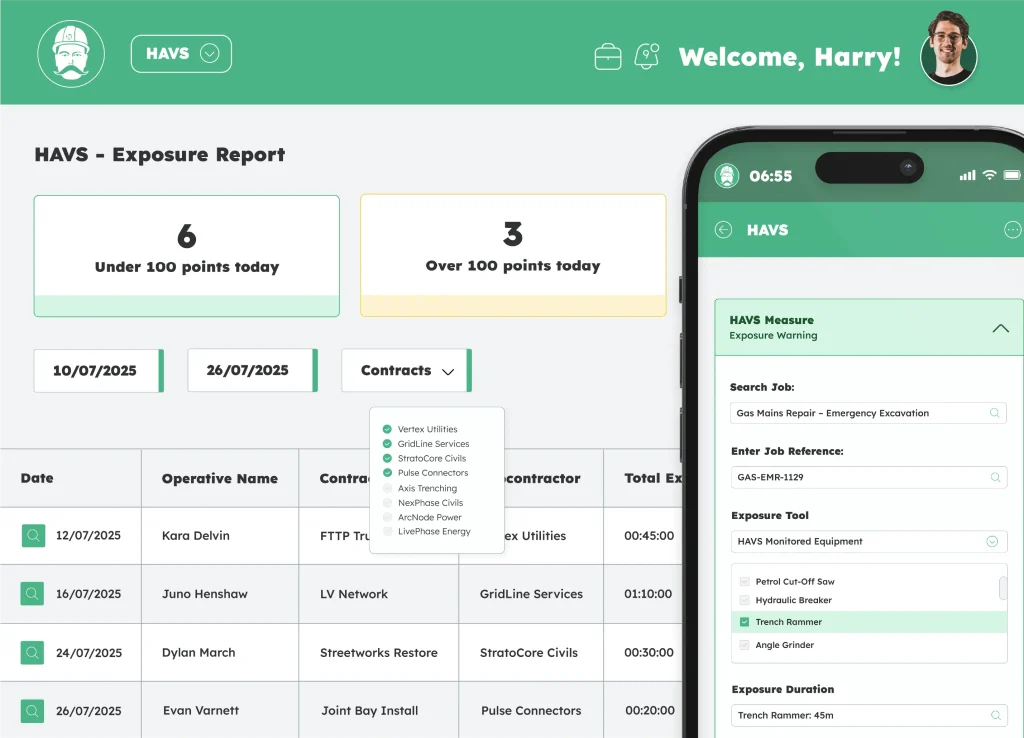This screenshot has height=738, width=1024.
Task: Click search icon in Search Job field
Action: click(x=994, y=413)
